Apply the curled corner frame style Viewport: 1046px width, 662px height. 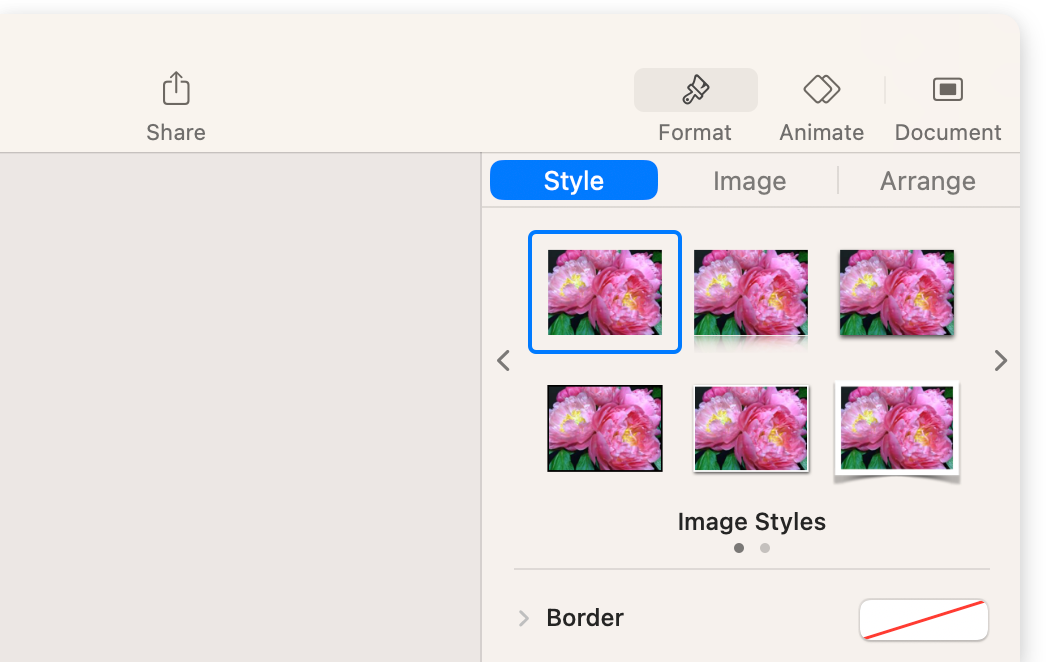point(896,428)
